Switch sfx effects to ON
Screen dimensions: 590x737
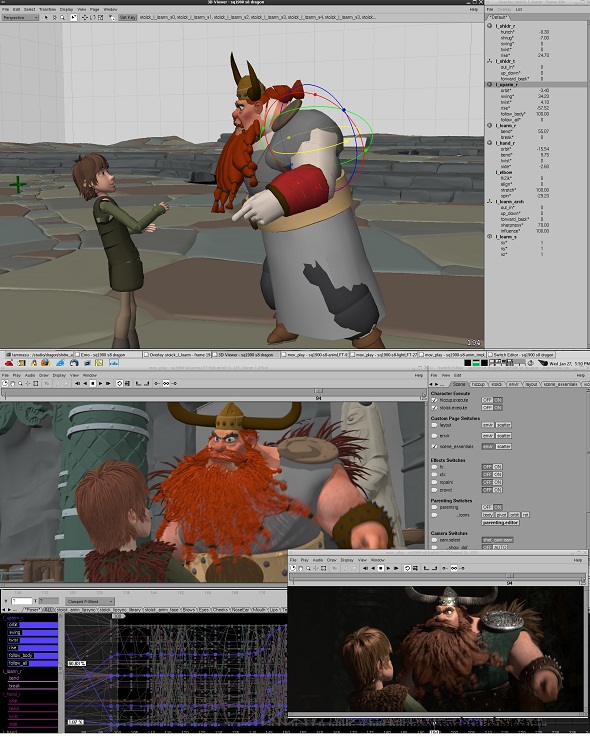click(497, 474)
